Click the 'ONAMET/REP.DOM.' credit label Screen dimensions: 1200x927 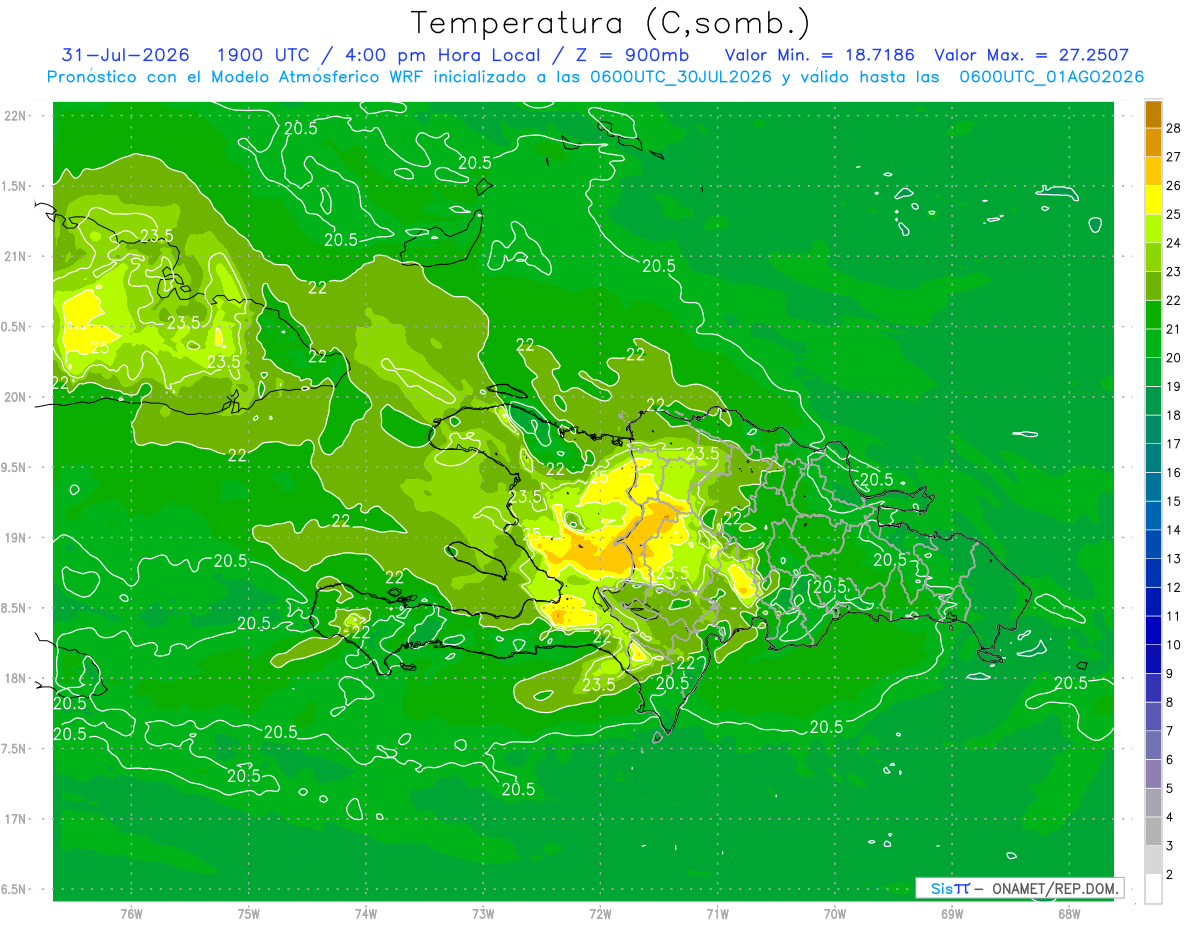(1057, 888)
